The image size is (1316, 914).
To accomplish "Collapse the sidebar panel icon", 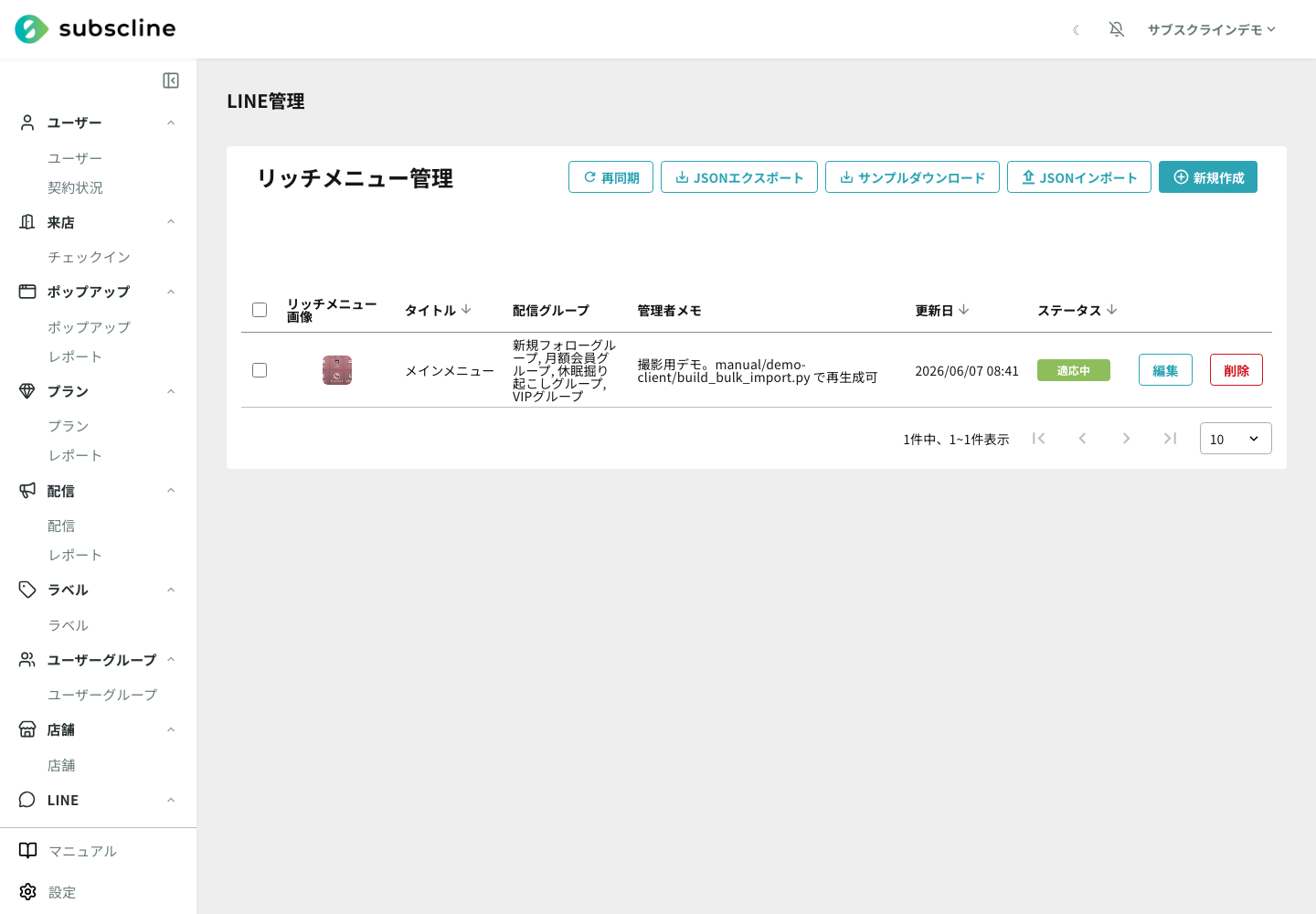I will (171, 80).
